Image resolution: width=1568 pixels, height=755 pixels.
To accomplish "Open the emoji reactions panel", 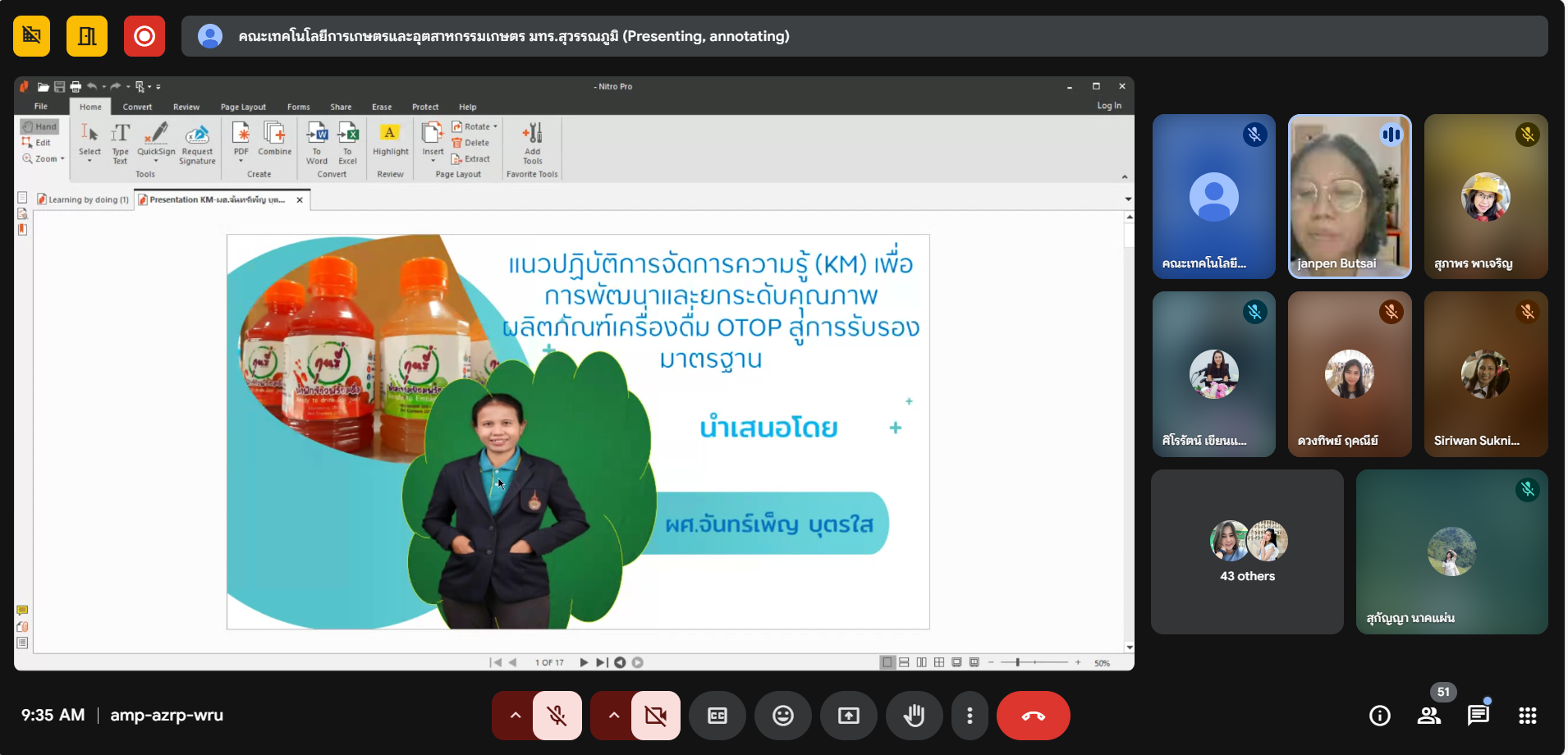I will pyautogui.click(x=782, y=716).
